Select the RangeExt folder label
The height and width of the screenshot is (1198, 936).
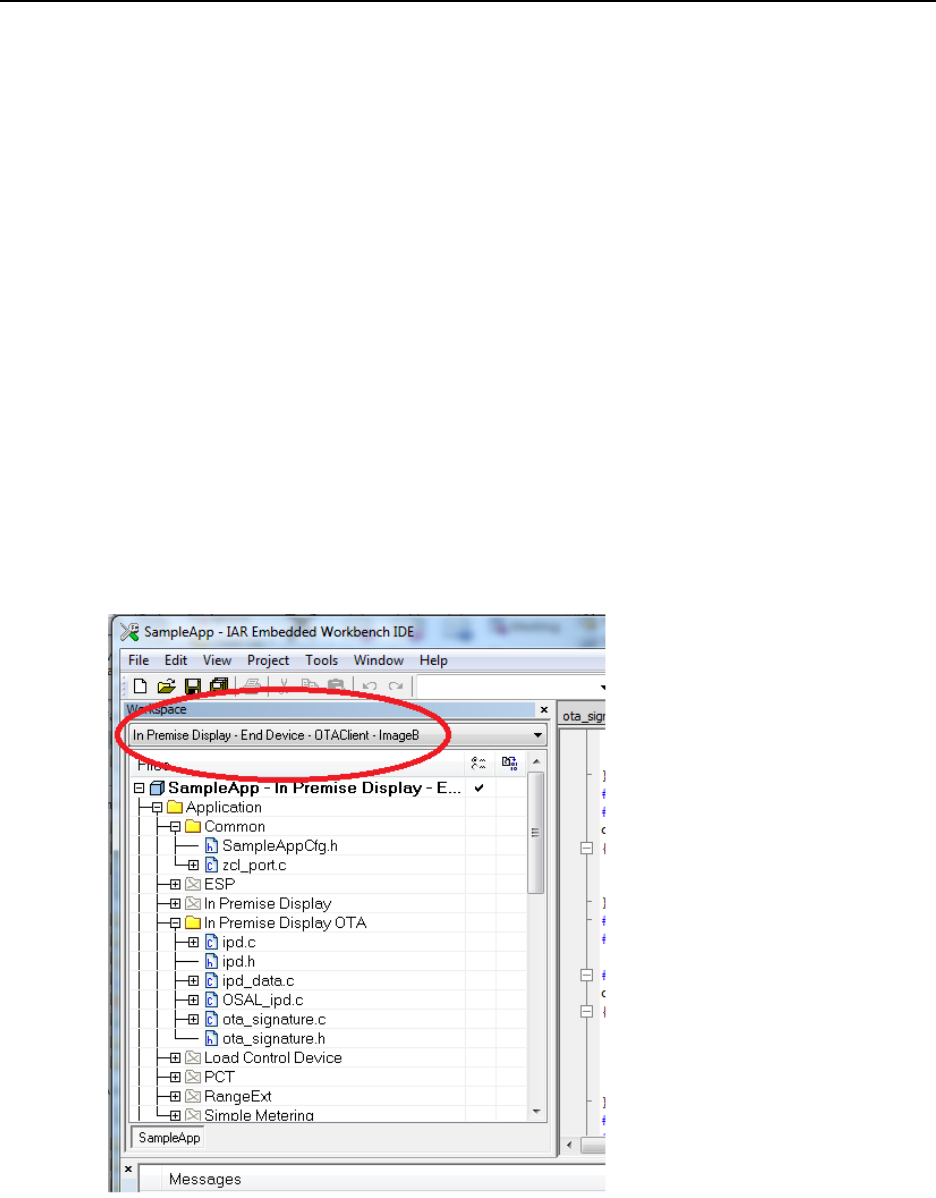238,1096
